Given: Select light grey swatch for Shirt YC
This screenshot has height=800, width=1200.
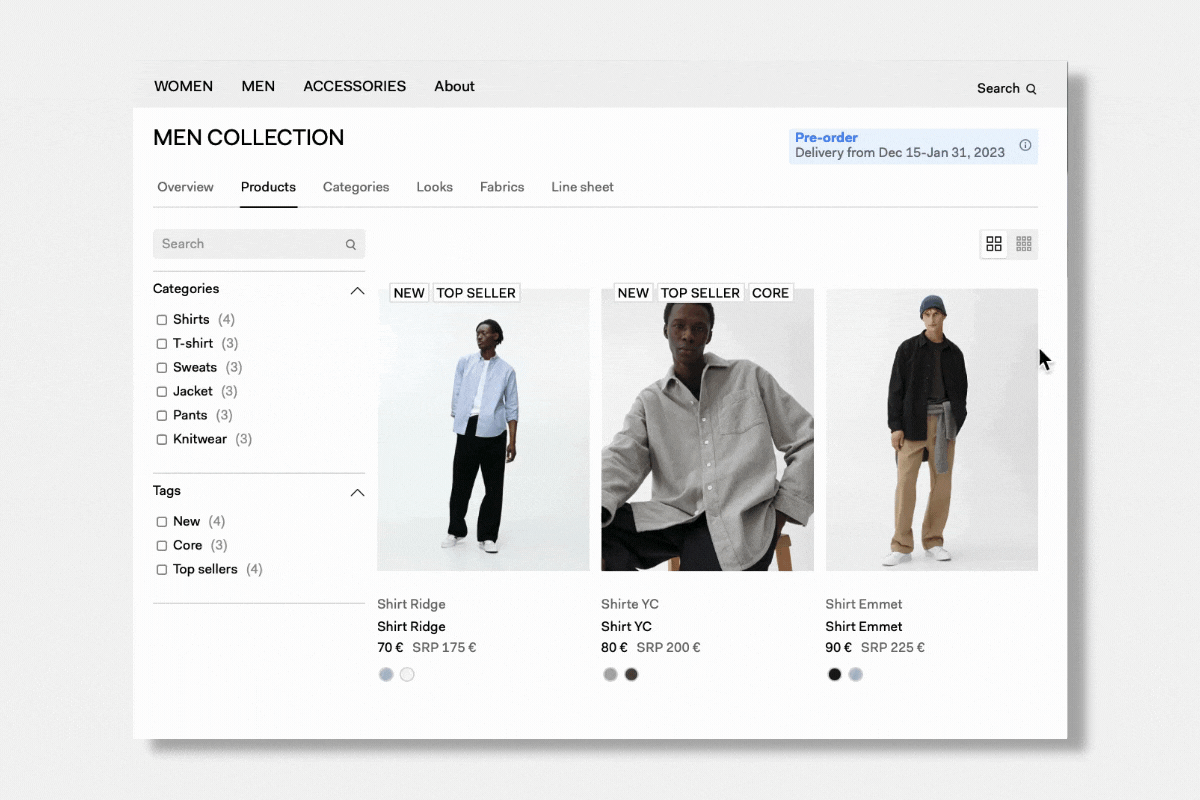Looking at the screenshot, I should pyautogui.click(x=610, y=675).
